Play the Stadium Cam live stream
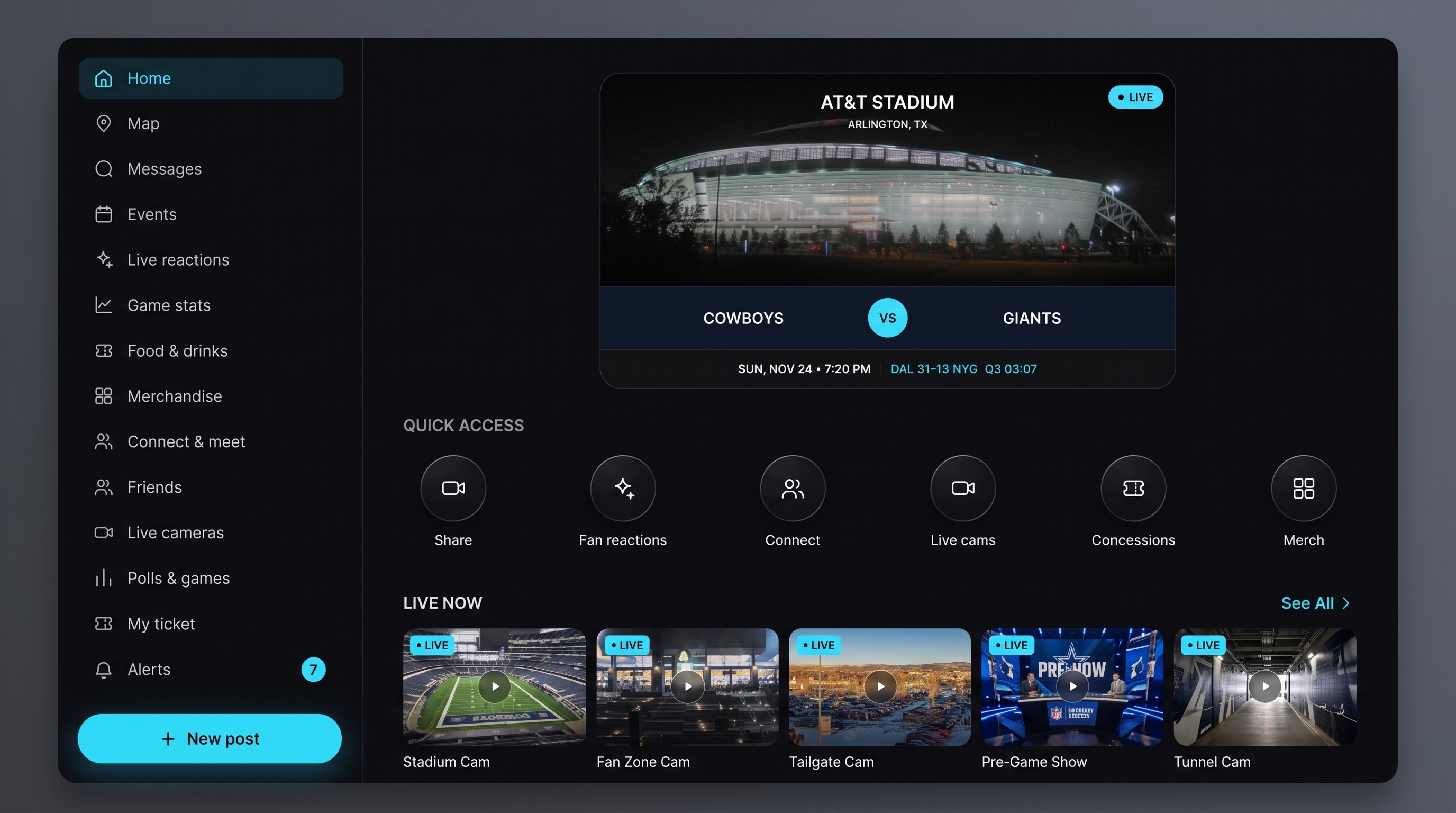 pyautogui.click(x=495, y=686)
